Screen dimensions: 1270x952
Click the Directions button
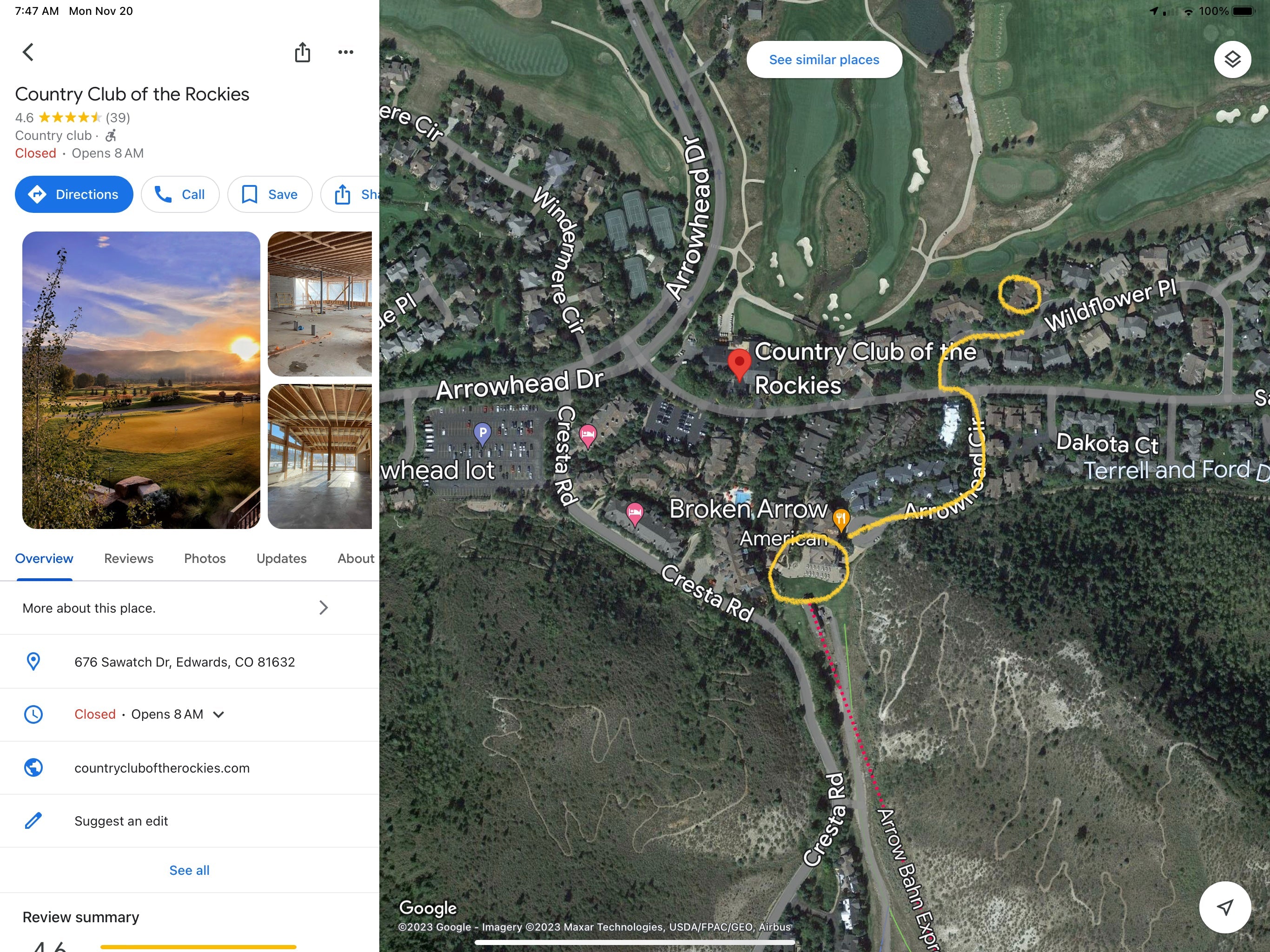(74, 195)
